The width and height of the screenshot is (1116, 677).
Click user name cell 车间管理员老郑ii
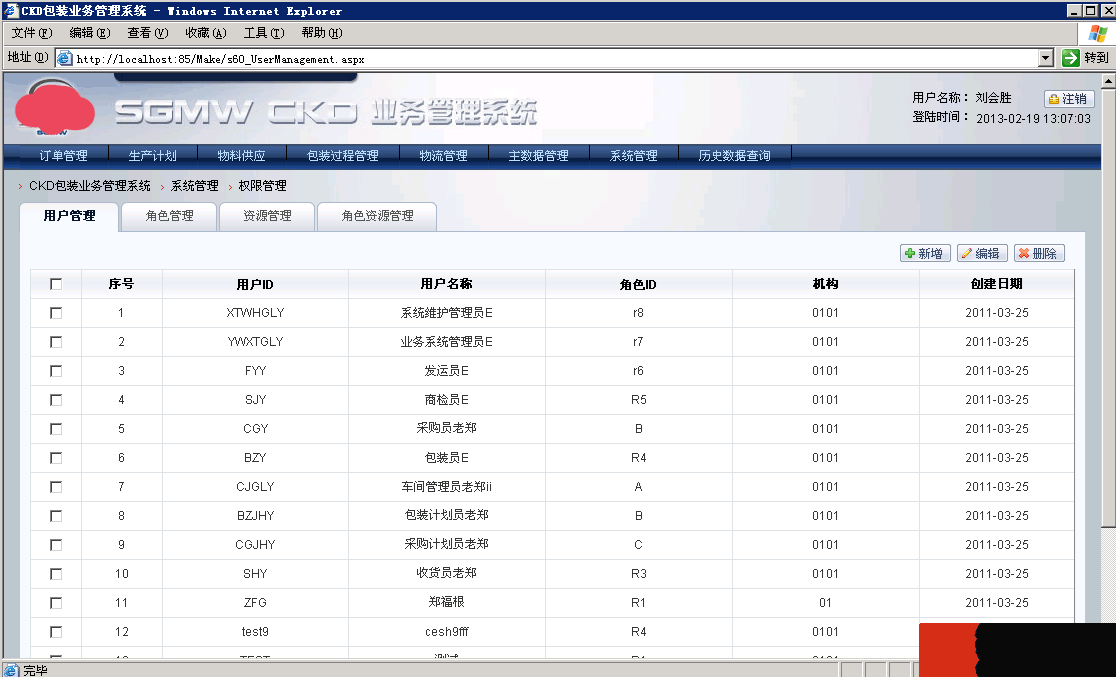(x=446, y=487)
